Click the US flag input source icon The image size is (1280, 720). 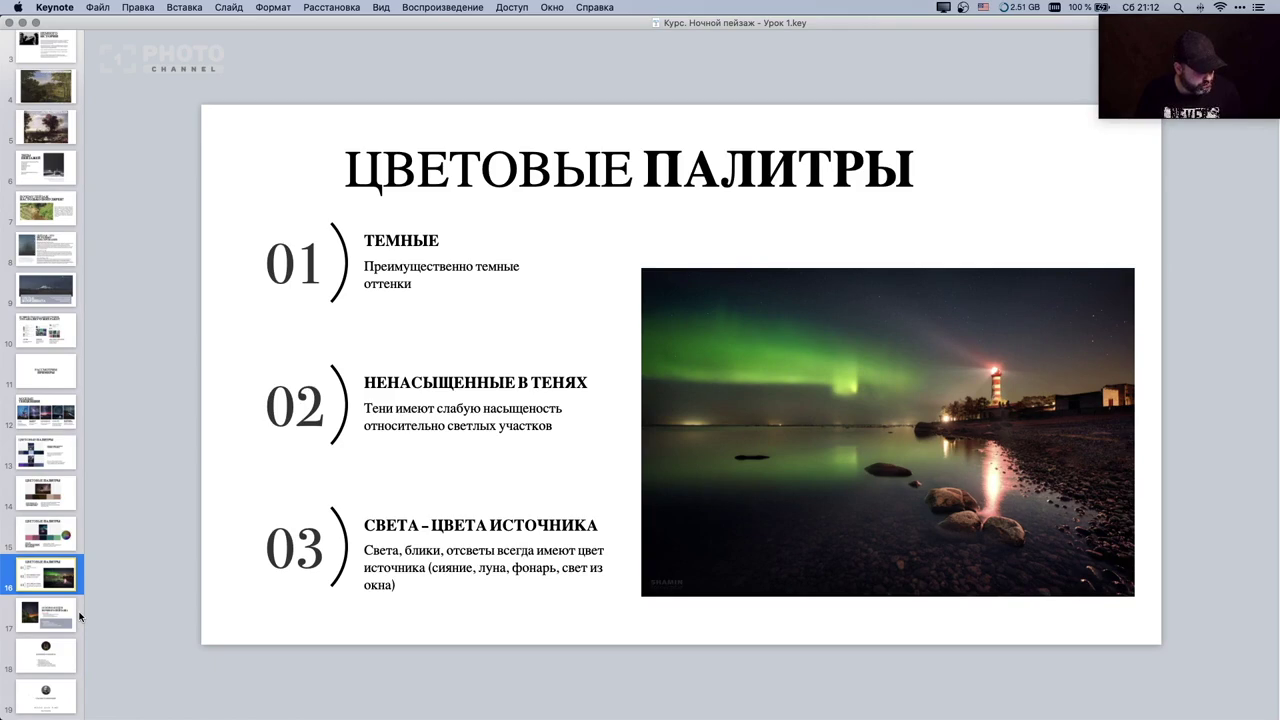pyautogui.click(x=983, y=7)
